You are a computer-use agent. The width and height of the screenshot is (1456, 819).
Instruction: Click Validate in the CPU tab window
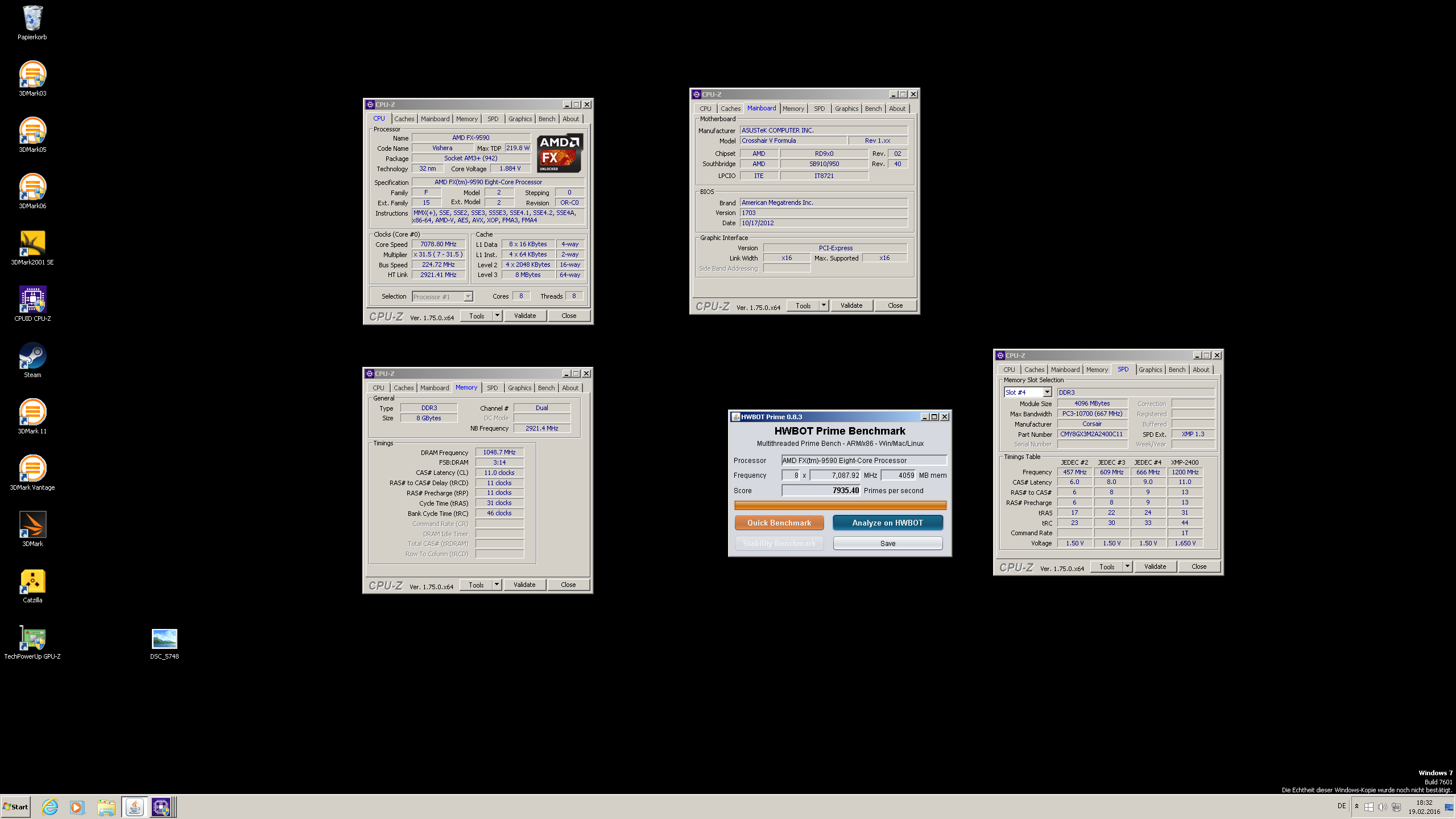[x=525, y=316]
